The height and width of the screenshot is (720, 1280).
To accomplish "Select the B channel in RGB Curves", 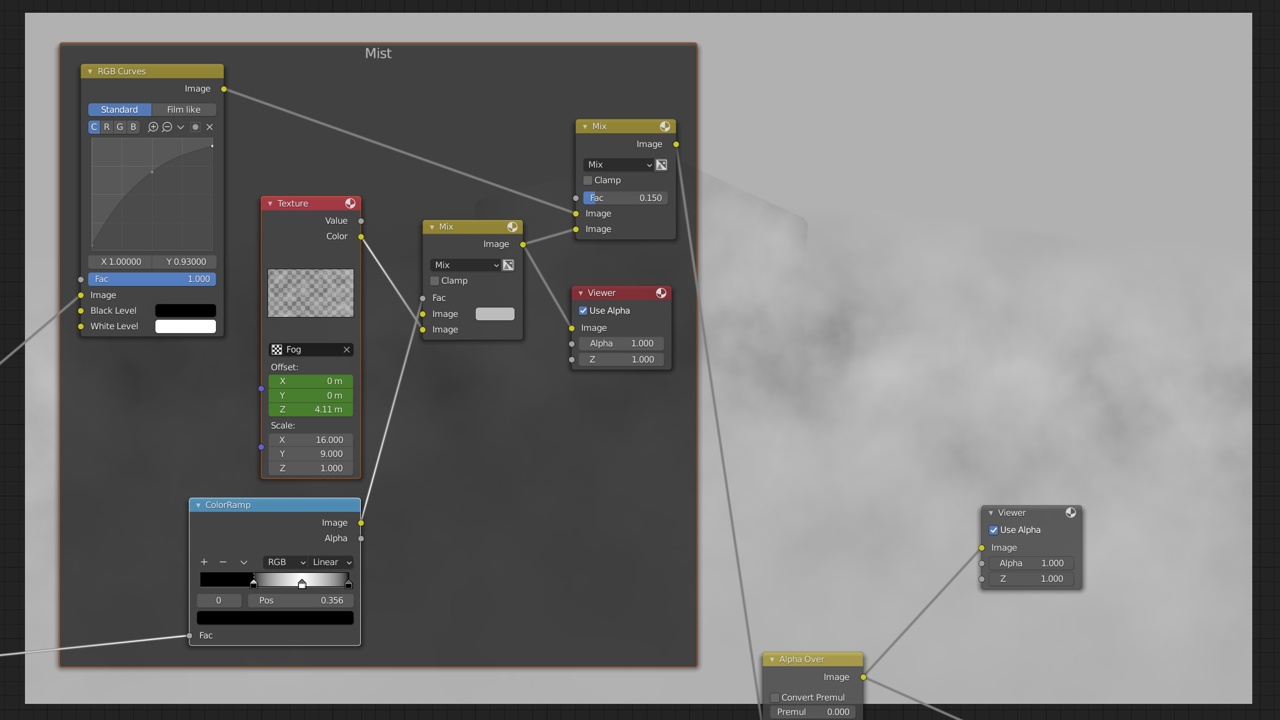I will [x=133, y=127].
